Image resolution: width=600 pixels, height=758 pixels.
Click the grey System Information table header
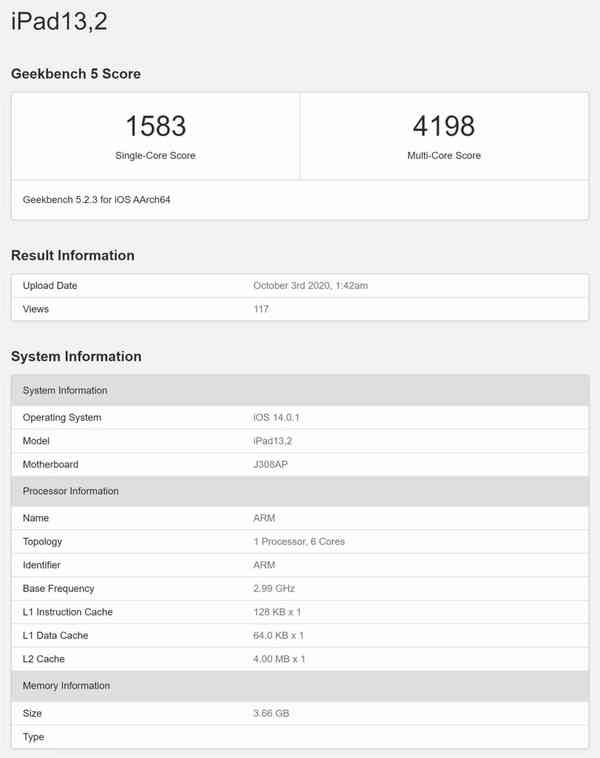click(x=300, y=390)
